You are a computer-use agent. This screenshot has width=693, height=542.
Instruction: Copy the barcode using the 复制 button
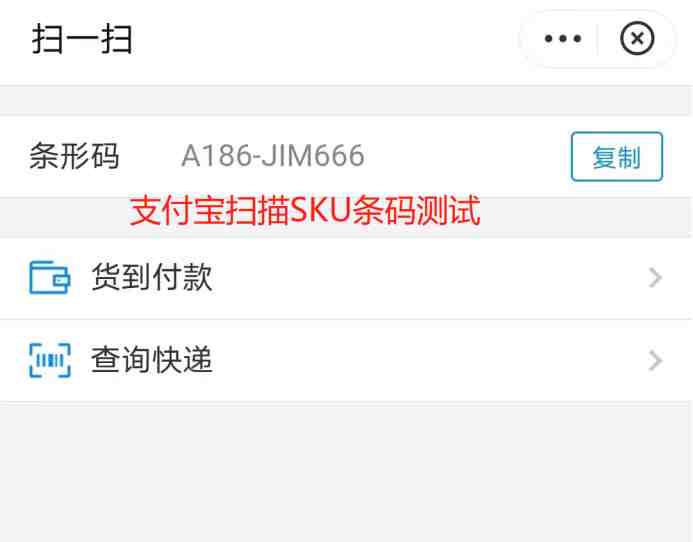pos(617,156)
